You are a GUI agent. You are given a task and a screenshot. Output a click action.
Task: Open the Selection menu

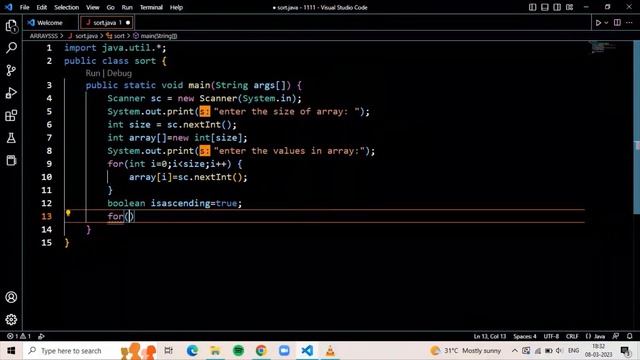67,7
